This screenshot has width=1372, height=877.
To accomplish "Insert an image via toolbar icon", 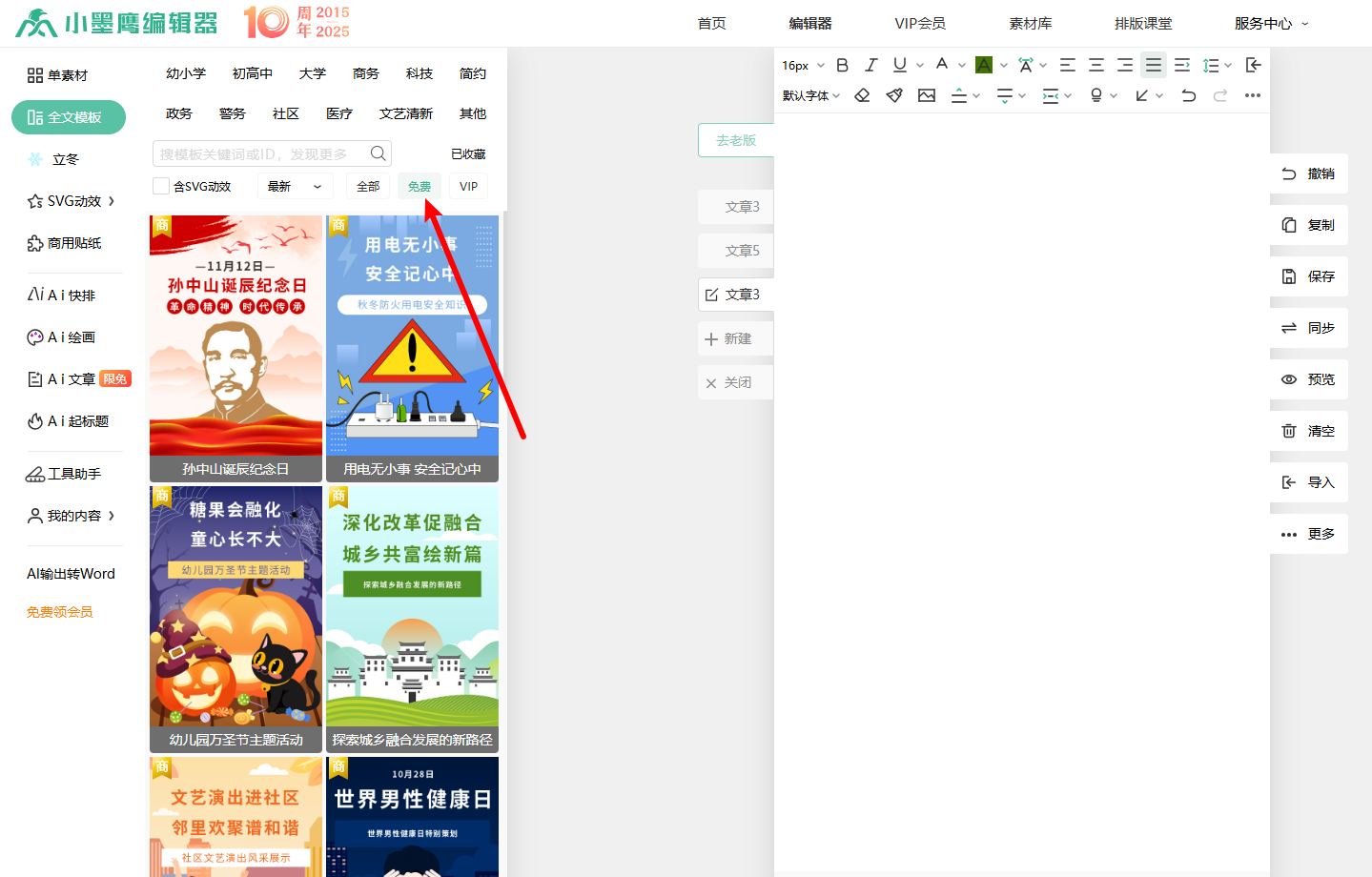I will (x=927, y=95).
